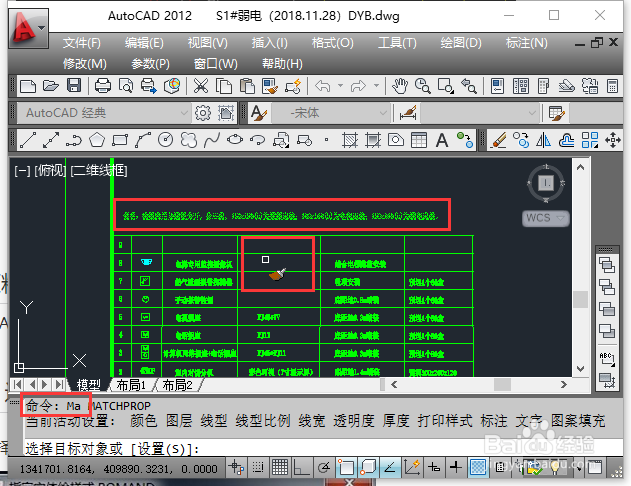The width and height of the screenshot is (631, 486).
Task: Open the Table Style icon
Action: point(557,113)
